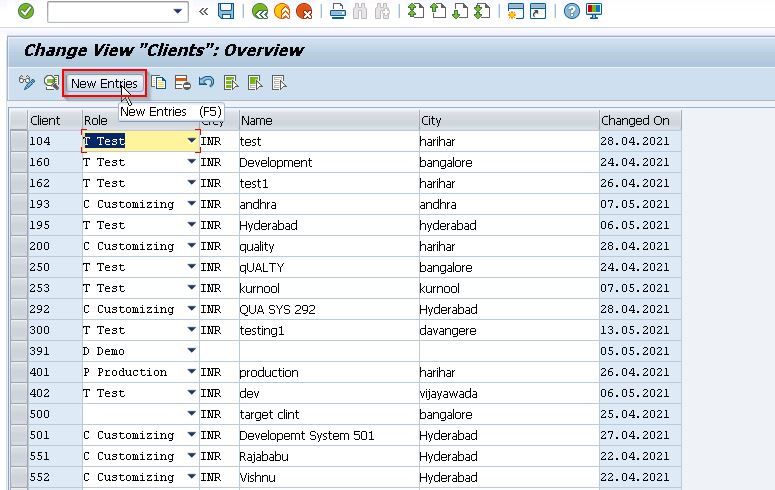This screenshot has height=490, width=775.
Task: Open Role dropdown for client 500
Action: pos(192,414)
